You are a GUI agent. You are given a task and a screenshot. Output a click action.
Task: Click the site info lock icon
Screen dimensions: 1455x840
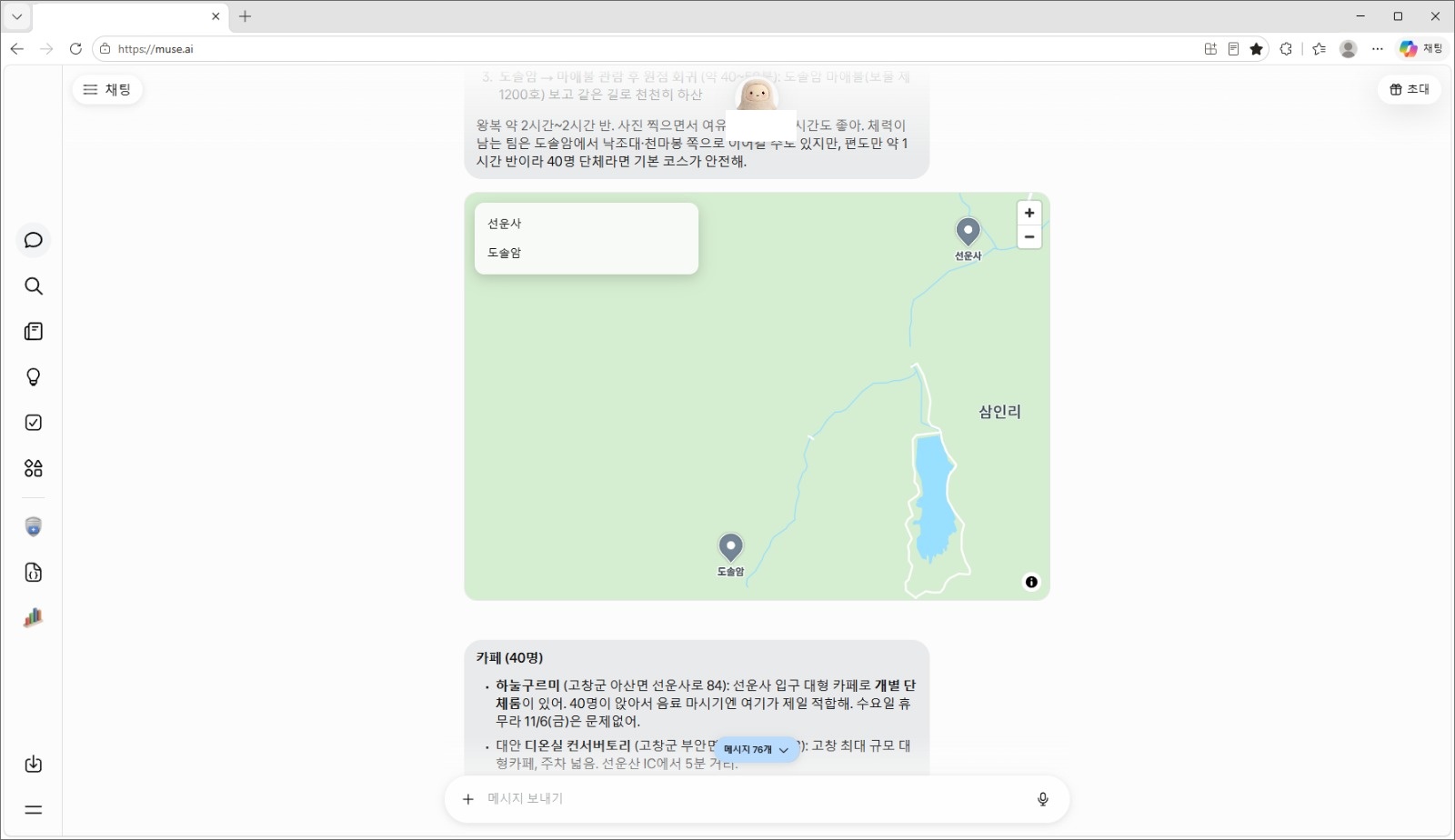click(105, 49)
